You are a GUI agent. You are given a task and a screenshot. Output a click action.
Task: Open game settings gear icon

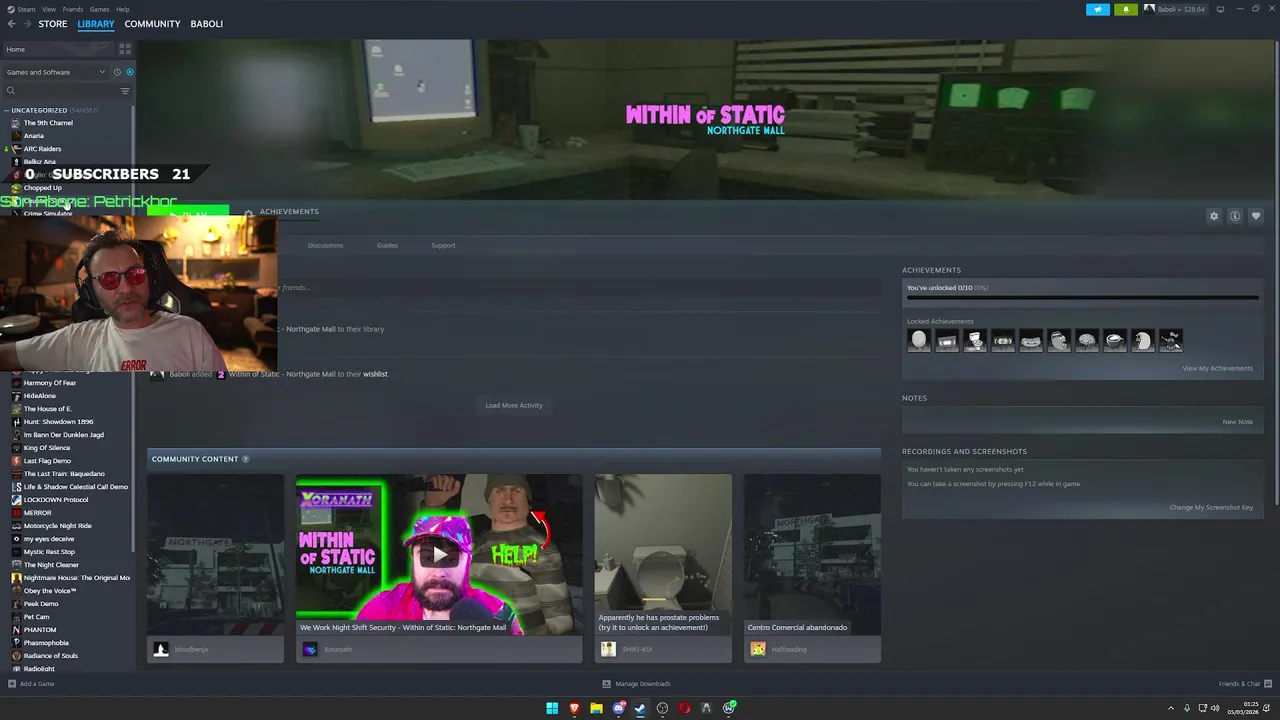click(1214, 216)
